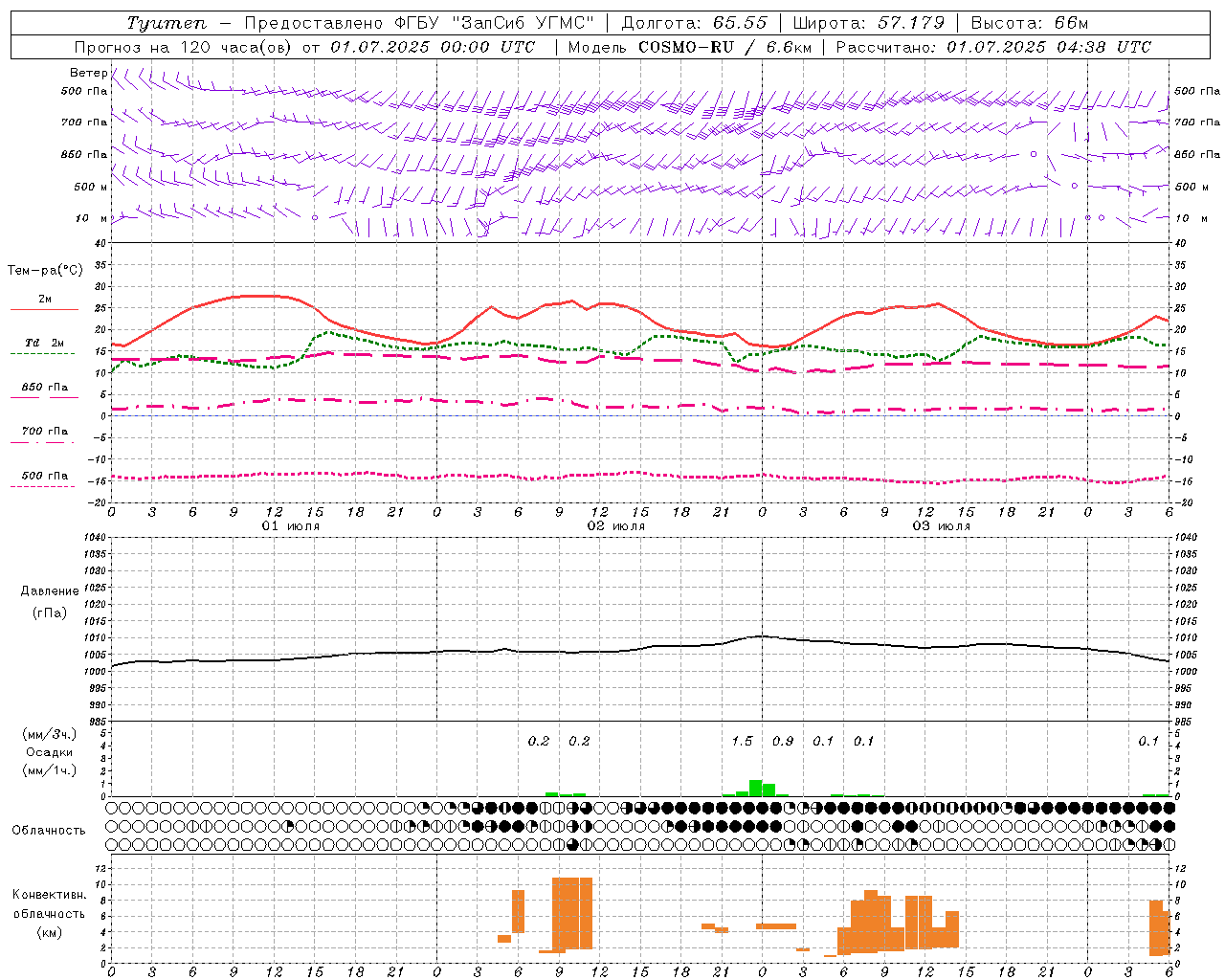Click the tallest green precipitation bar
Viewport: 1225px width, 980px height.
755,788
